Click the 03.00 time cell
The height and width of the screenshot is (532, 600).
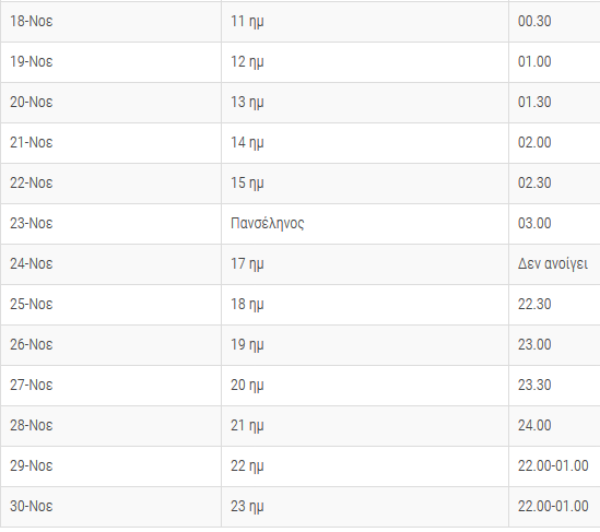(x=554, y=224)
